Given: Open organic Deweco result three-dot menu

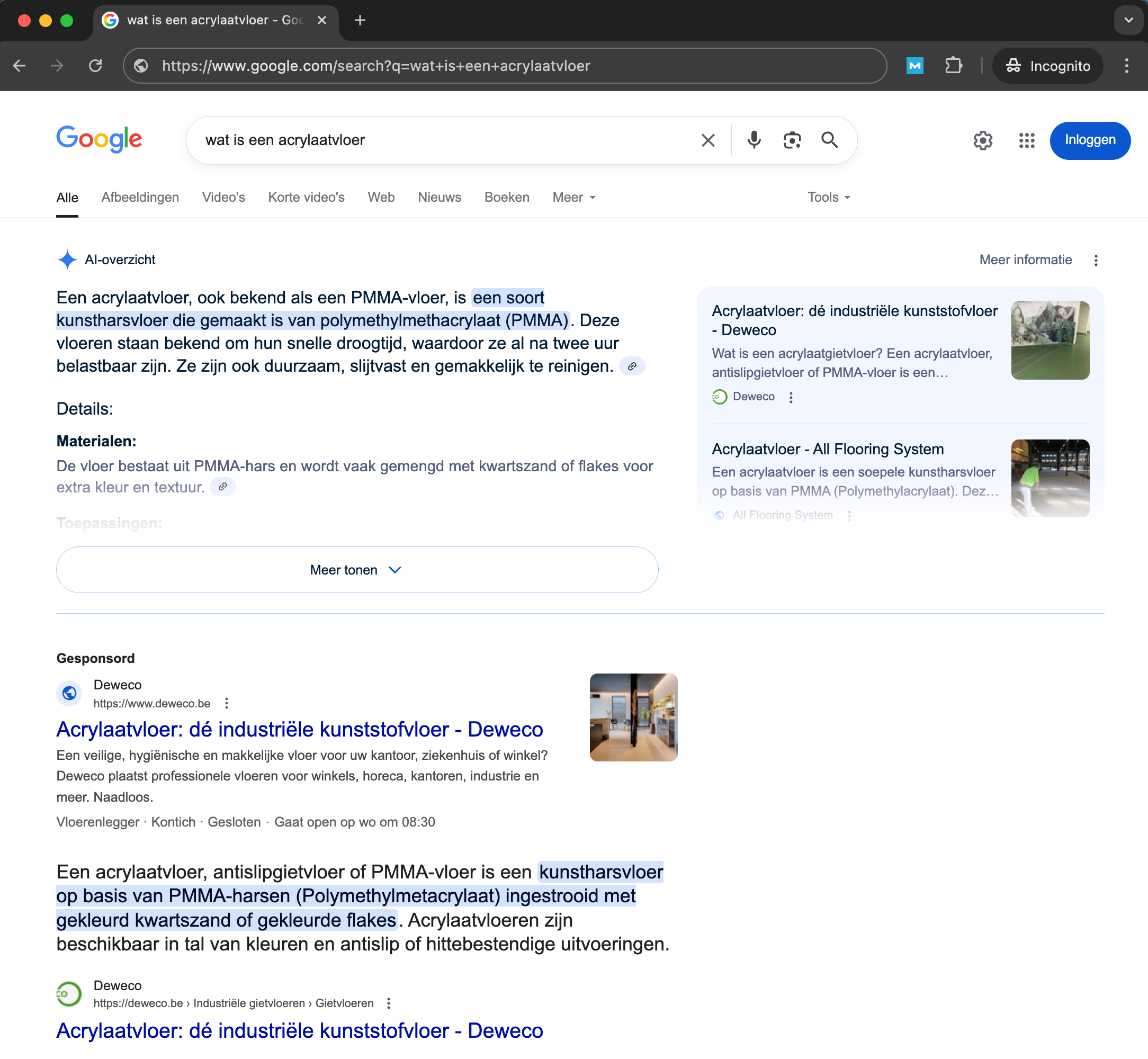Looking at the screenshot, I should coord(389,1003).
